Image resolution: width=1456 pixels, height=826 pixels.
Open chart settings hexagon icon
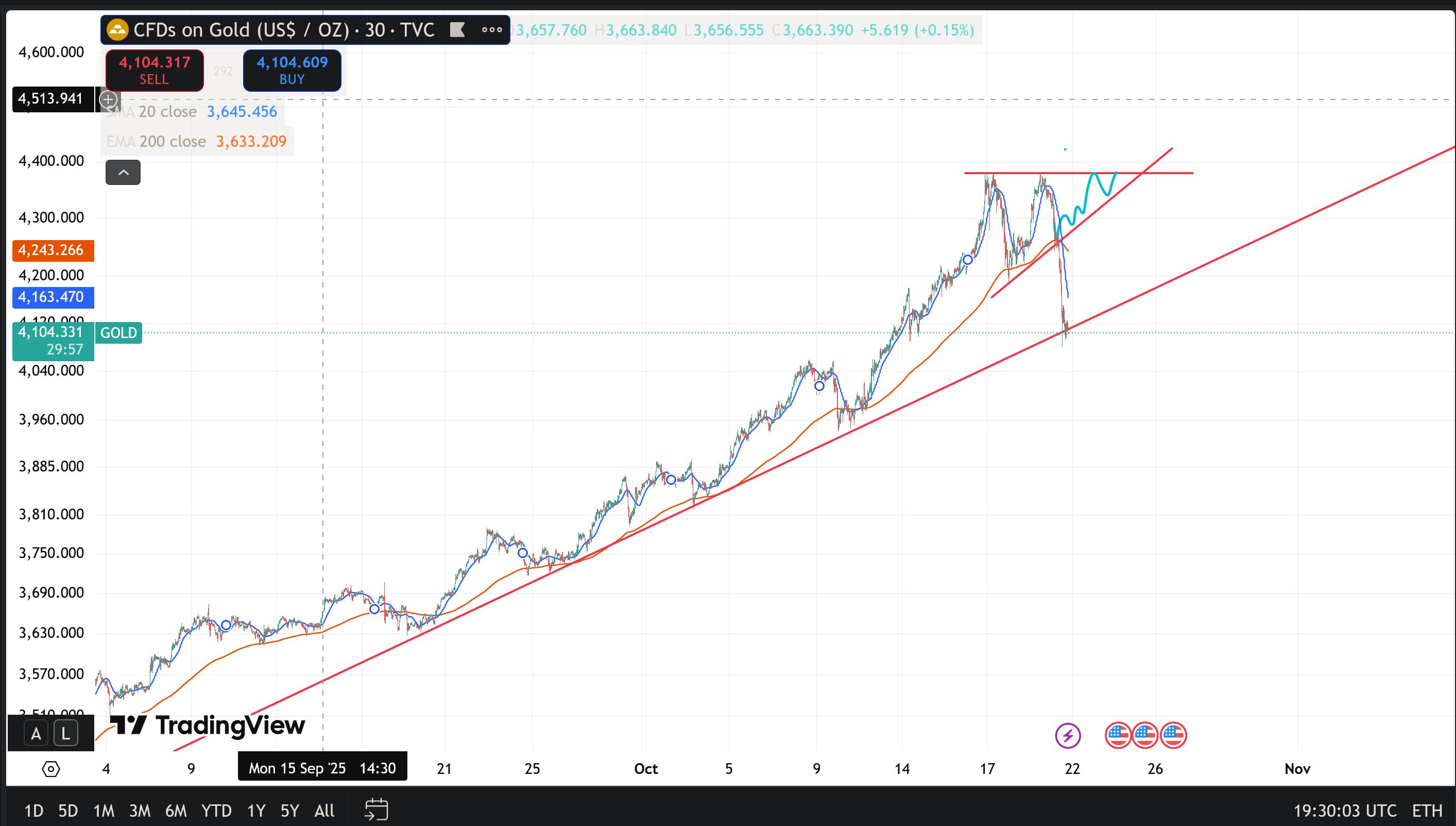pyautogui.click(x=51, y=769)
